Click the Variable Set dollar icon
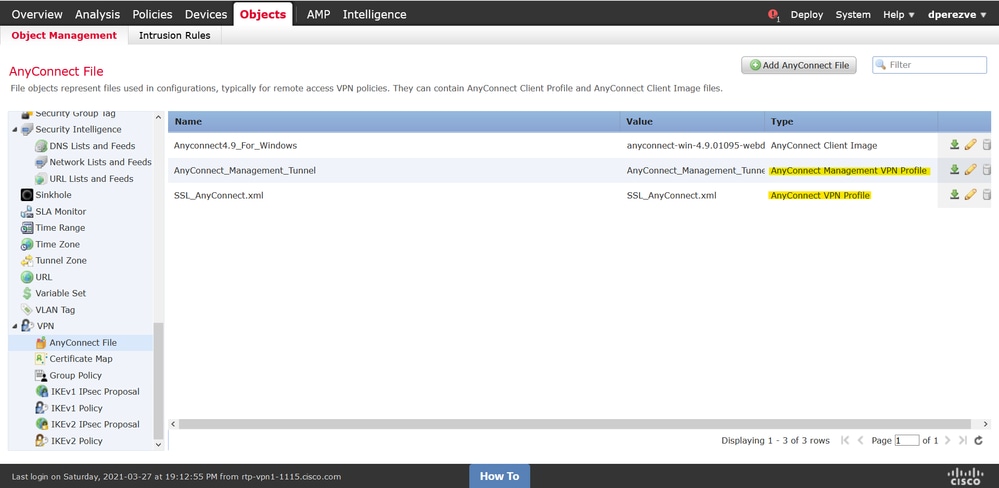This screenshot has width=999, height=488. pyautogui.click(x=27, y=294)
